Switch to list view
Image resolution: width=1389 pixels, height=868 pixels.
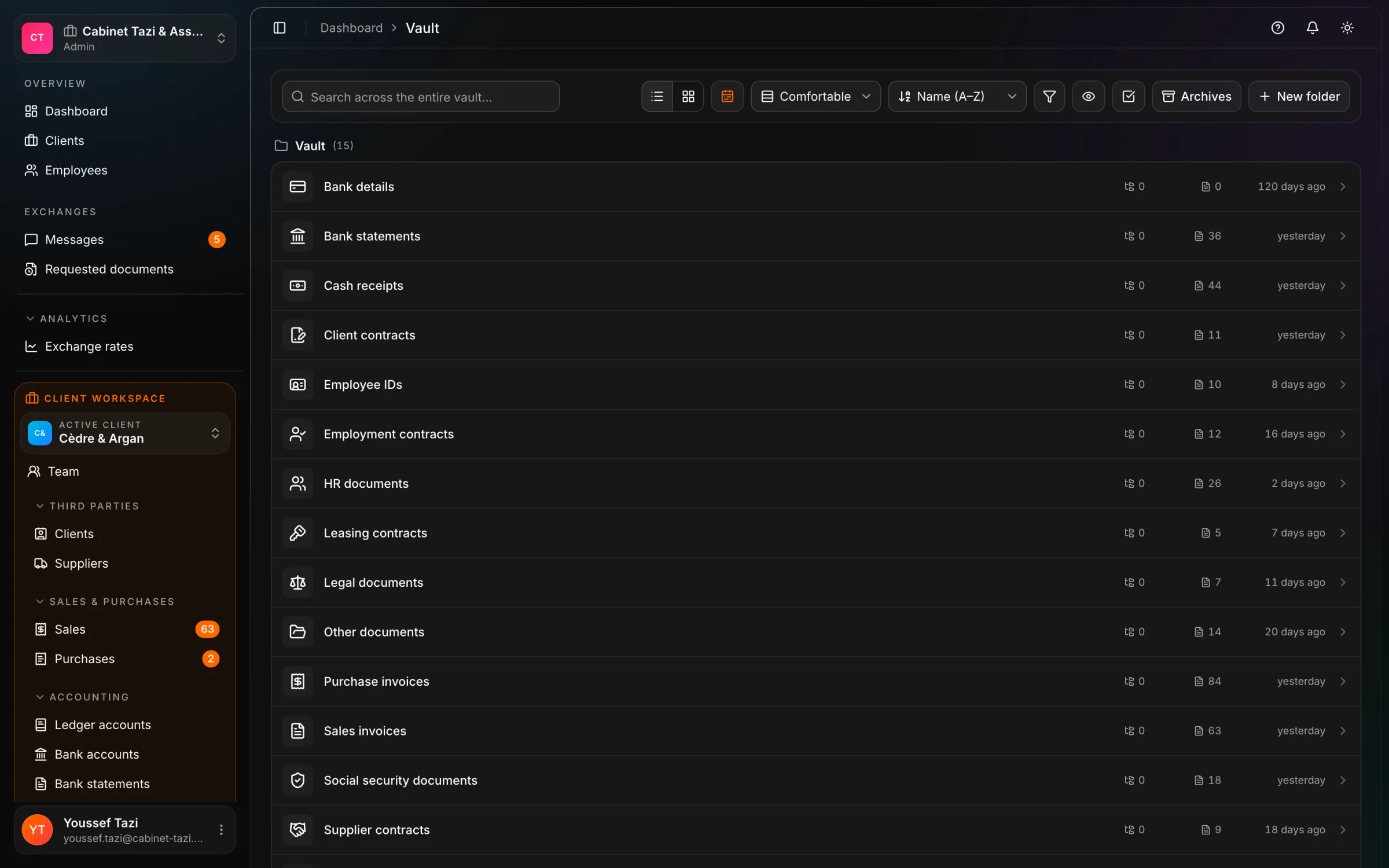tap(657, 97)
